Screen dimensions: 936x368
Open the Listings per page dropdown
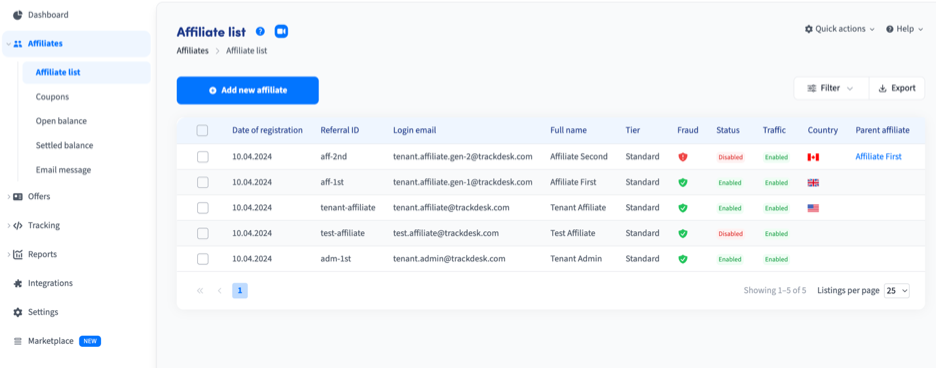pyautogui.click(x=897, y=291)
